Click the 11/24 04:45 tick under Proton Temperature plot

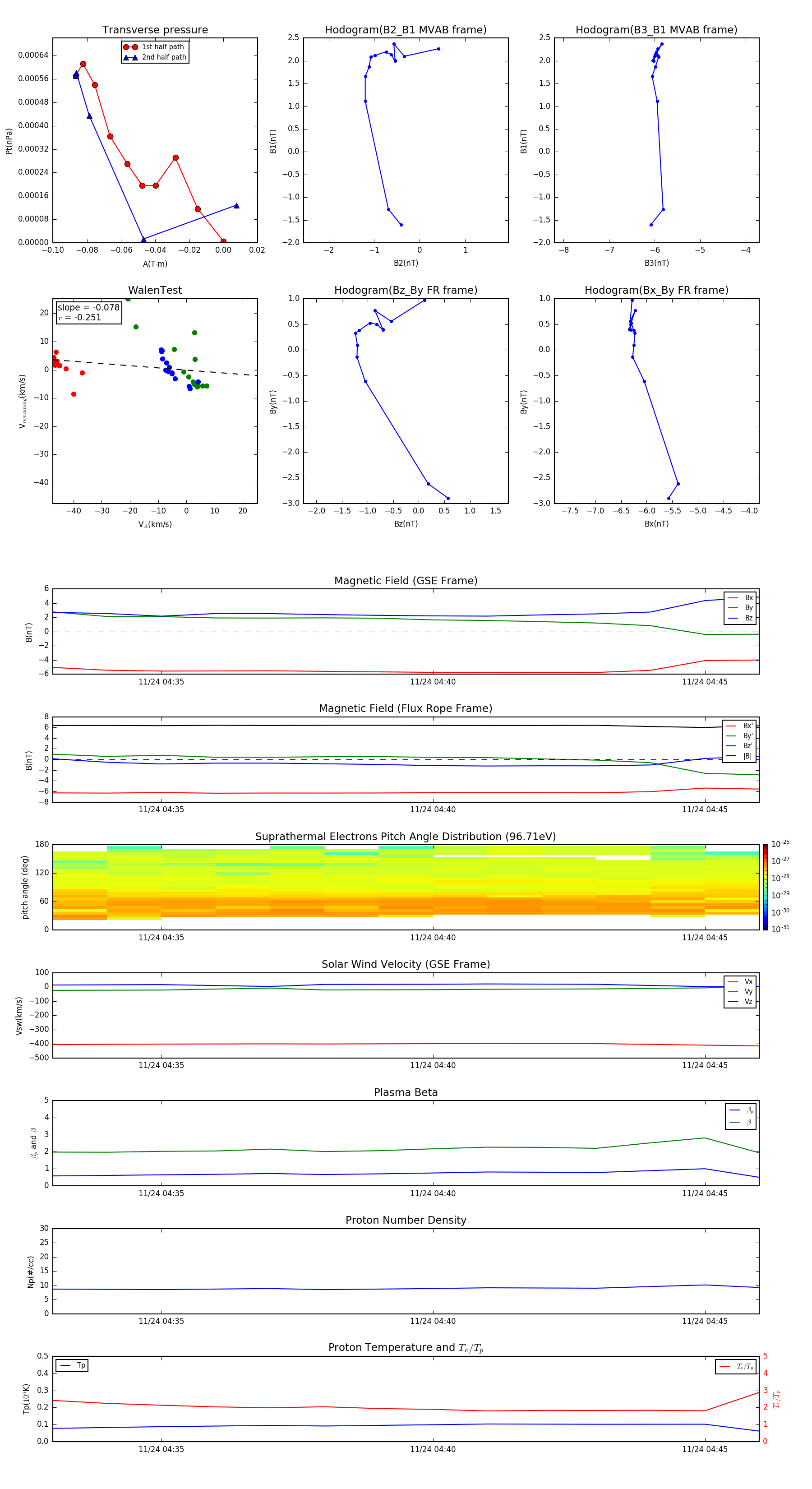705,1450
